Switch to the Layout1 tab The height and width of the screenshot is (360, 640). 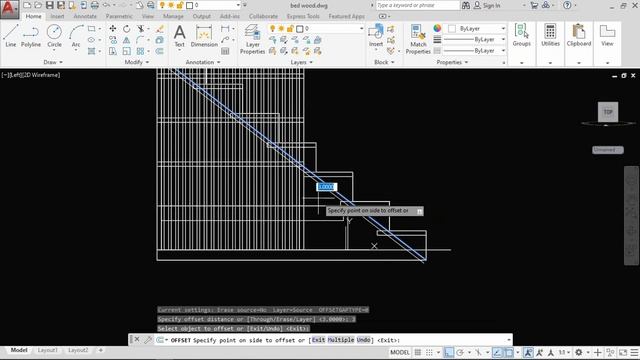pyautogui.click(x=47, y=350)
